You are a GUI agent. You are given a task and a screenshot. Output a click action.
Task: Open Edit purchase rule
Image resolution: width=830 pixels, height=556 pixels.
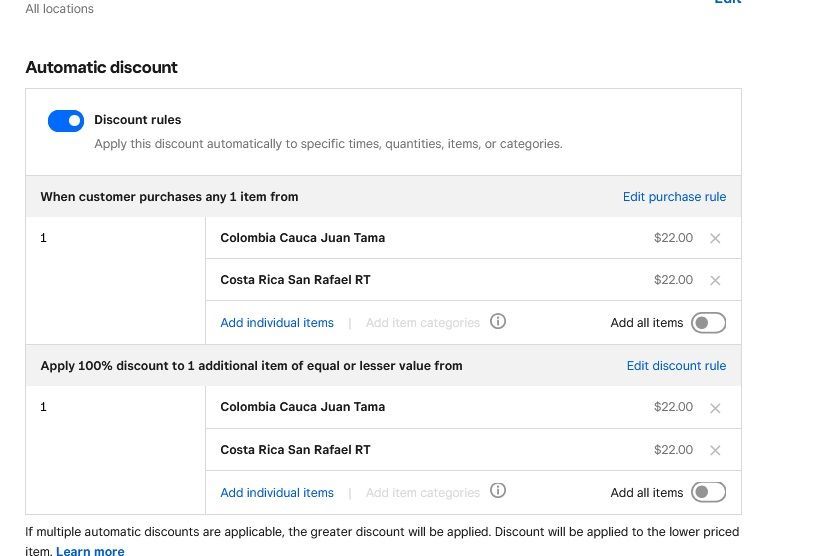[674, 197]
